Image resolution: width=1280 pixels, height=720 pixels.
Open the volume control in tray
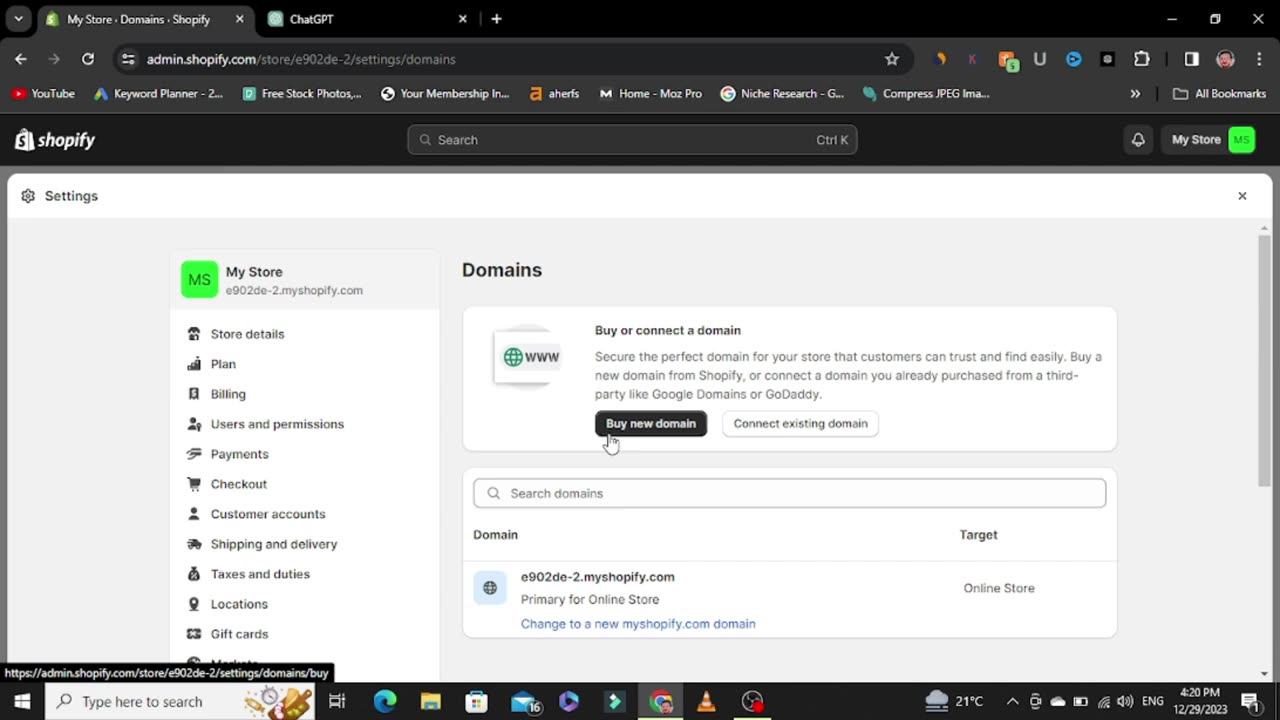(1125, 701)
